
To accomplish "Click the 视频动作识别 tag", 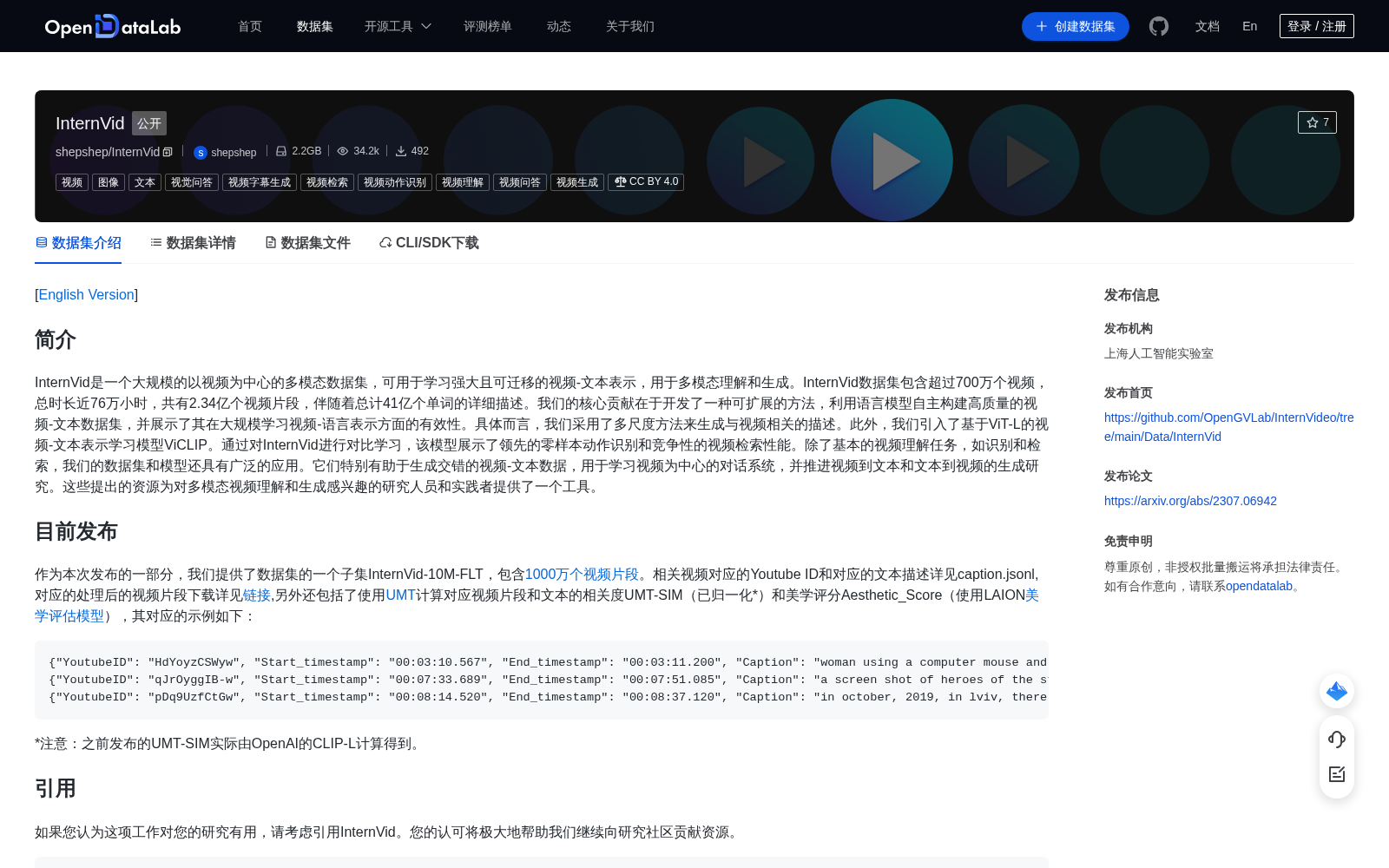I will [x=395, y=182].
